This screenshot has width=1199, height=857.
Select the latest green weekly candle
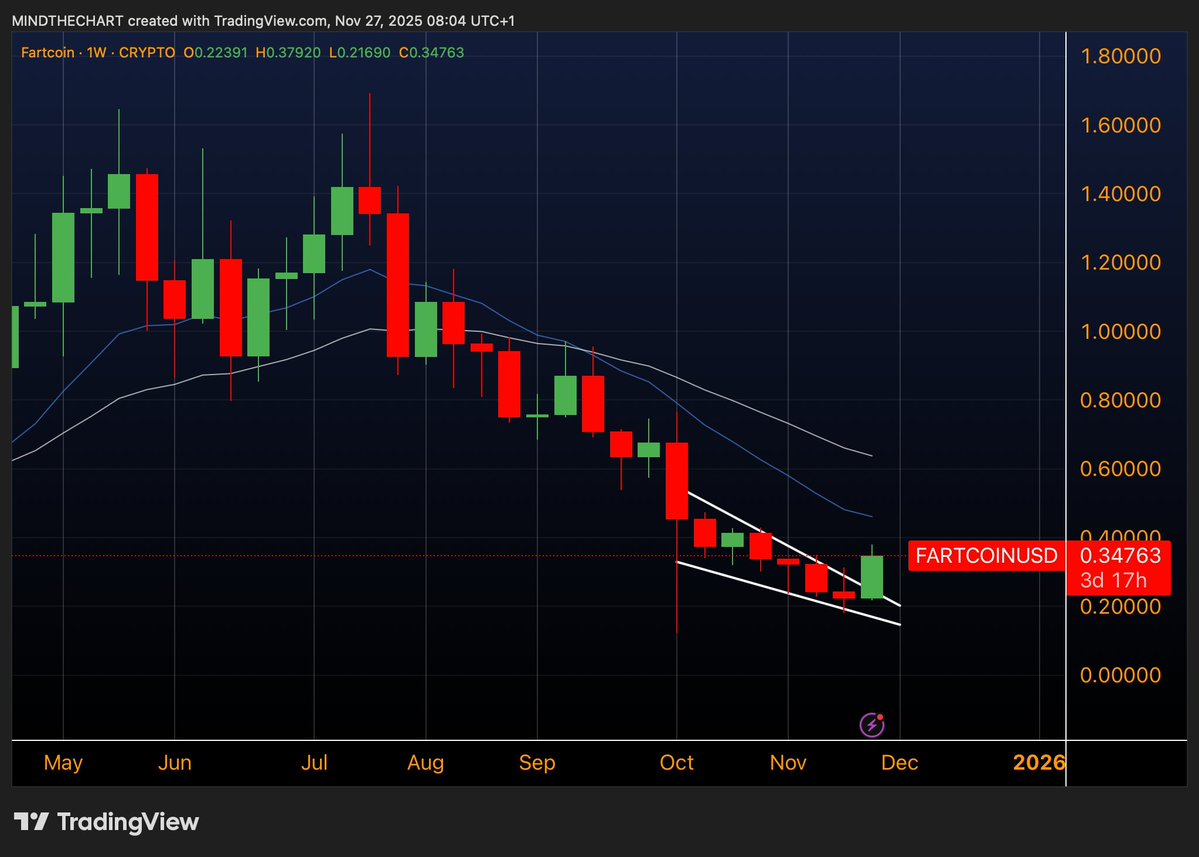[x=872, y=576]
